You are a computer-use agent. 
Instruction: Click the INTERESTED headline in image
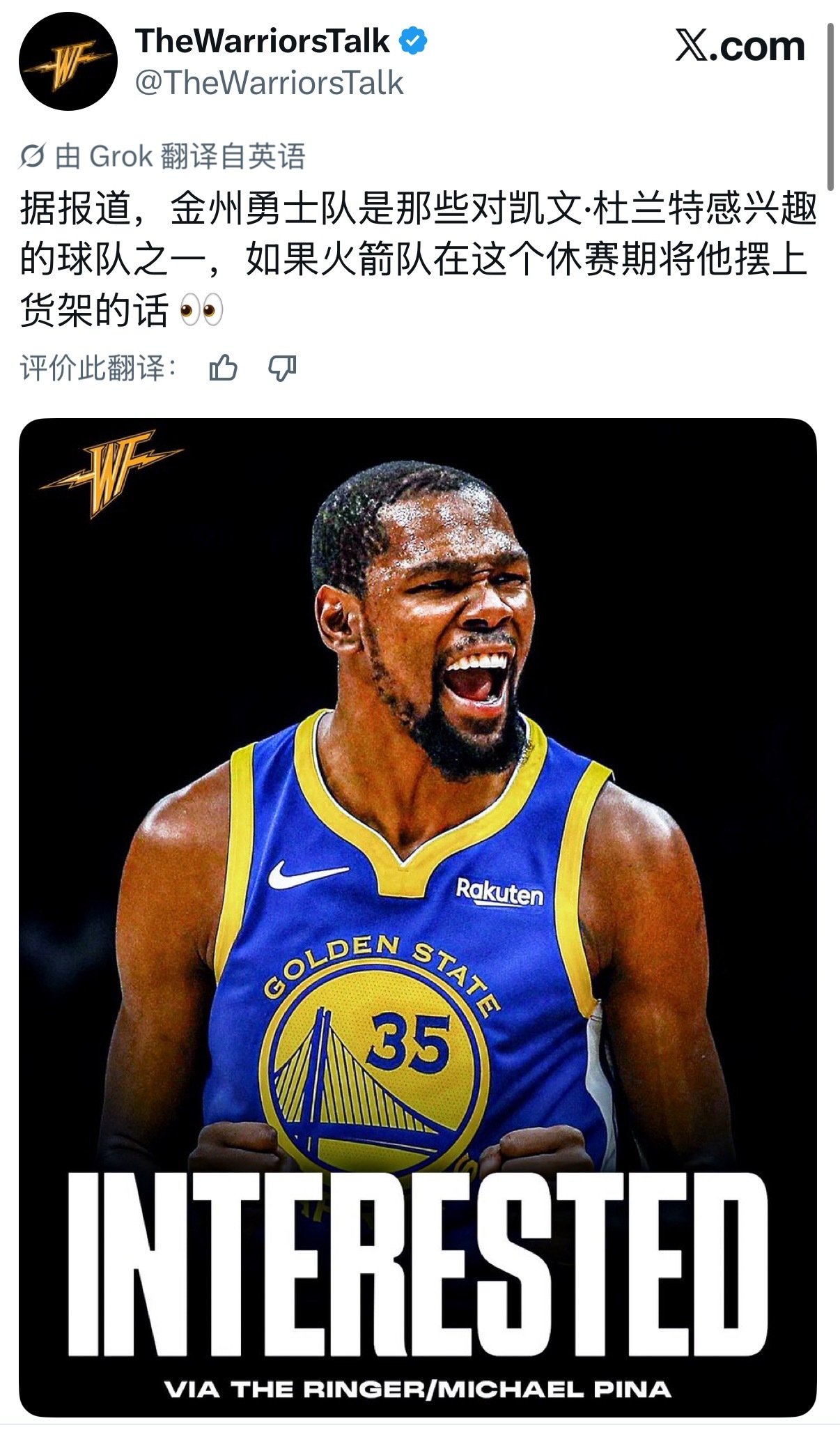point(418,1263)
